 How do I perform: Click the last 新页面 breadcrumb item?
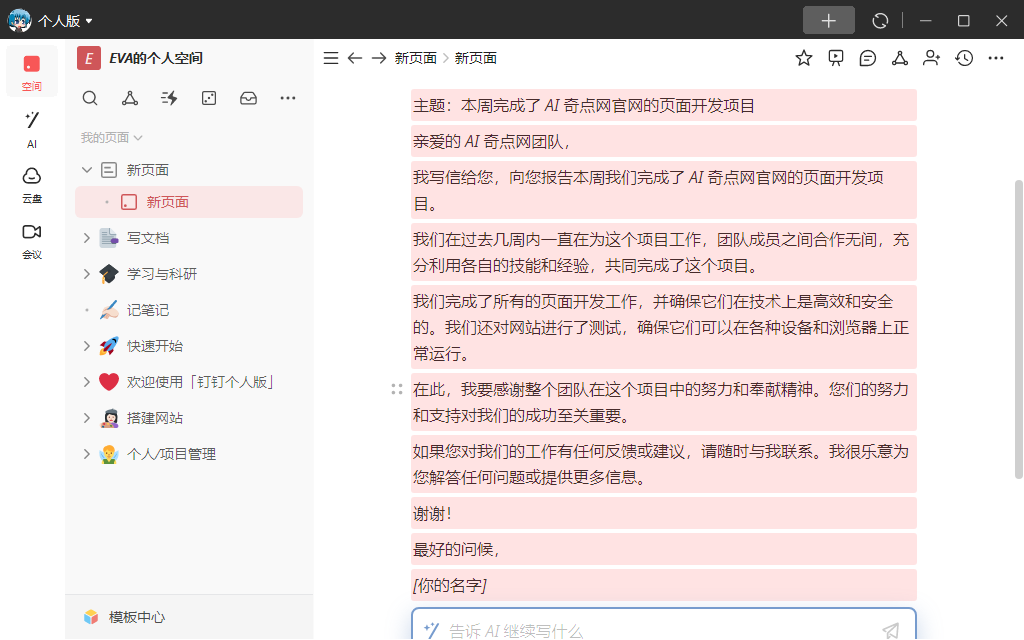pyautogui.click(x=475, y=58)
